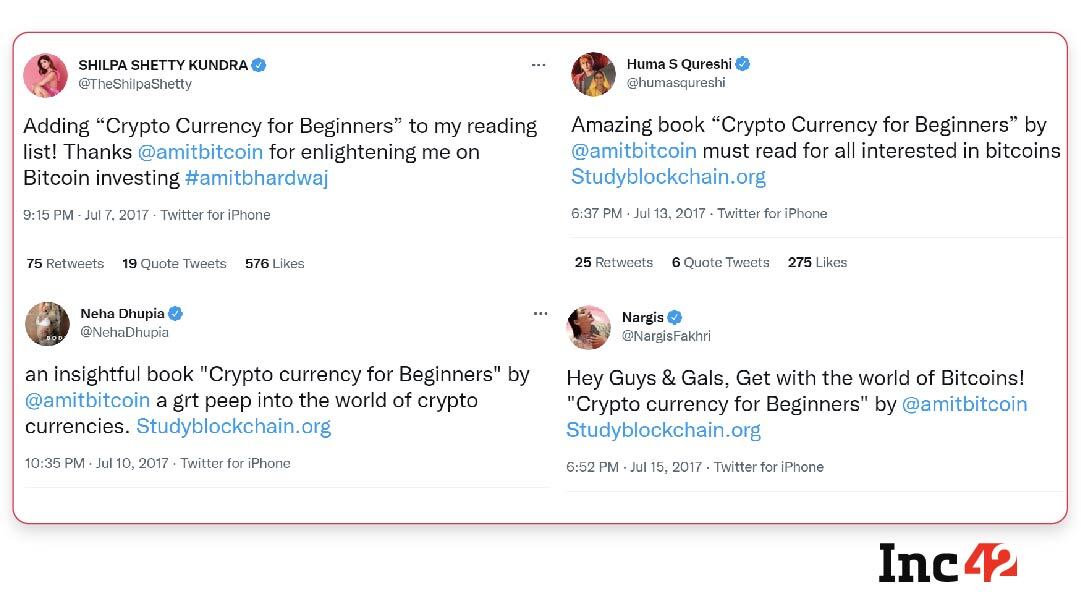Open more options menu on Neha Dhupia's tweet

coord(541,313)
